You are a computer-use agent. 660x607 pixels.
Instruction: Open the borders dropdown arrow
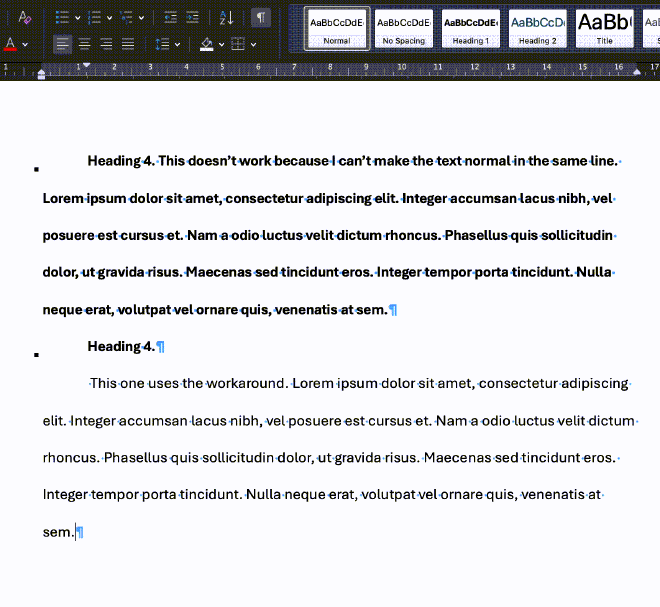point(252,45)
